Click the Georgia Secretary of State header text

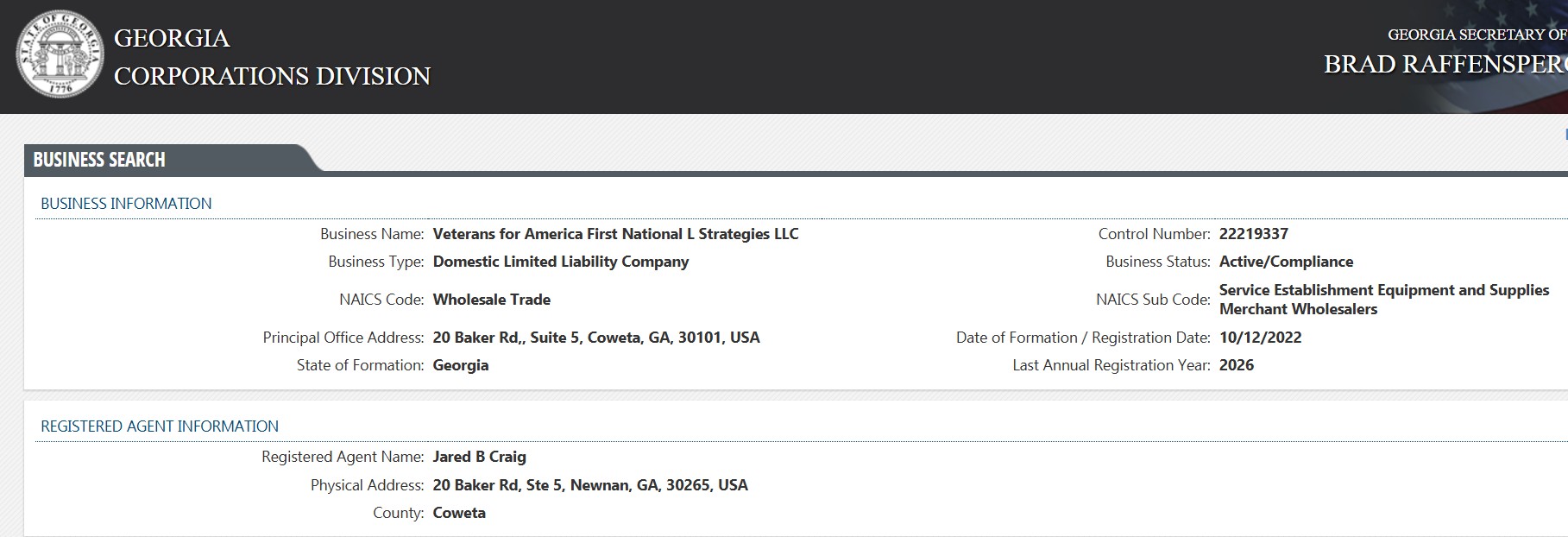[1476, 35]
